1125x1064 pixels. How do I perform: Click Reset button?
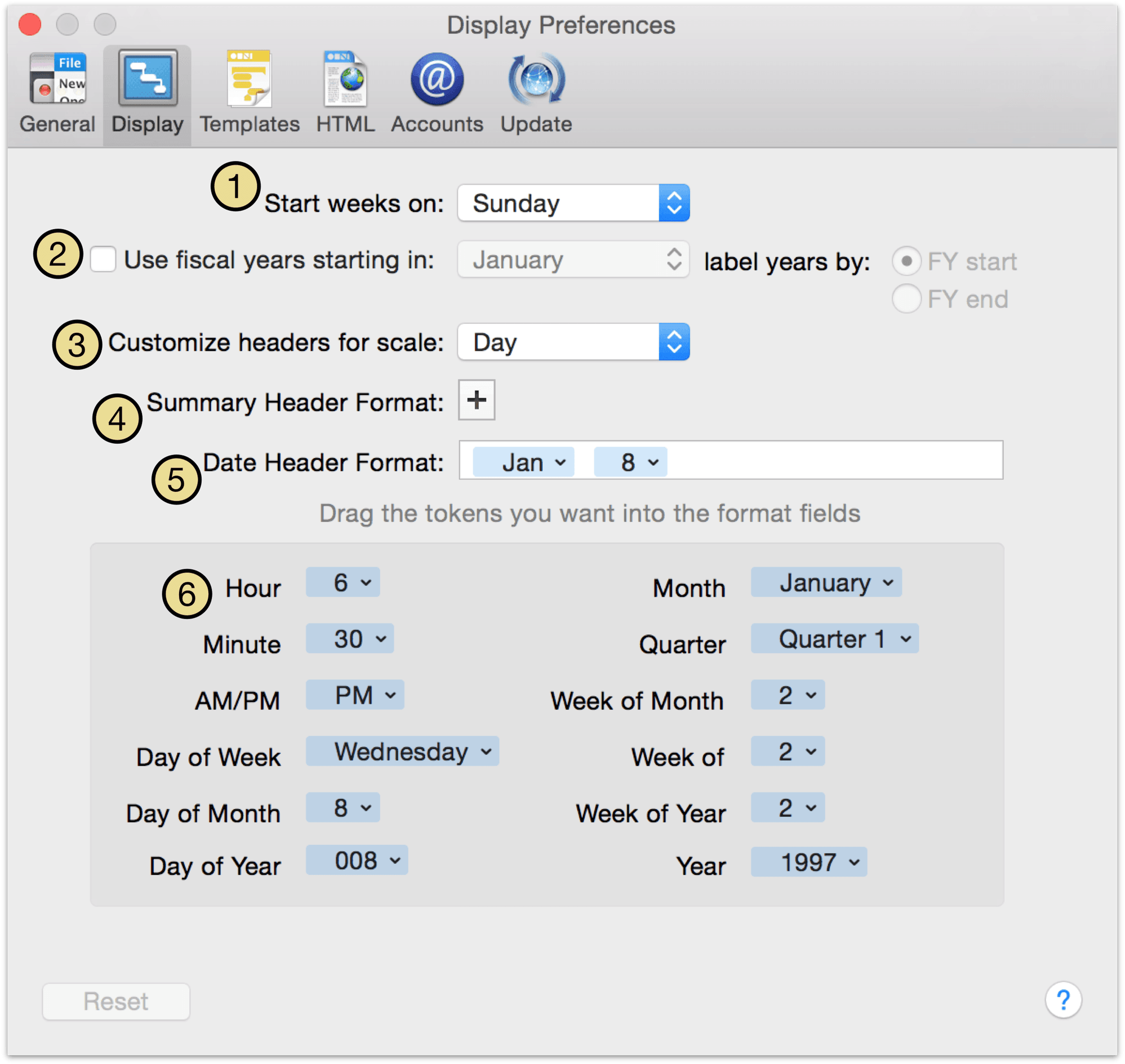coord(115,1000)
